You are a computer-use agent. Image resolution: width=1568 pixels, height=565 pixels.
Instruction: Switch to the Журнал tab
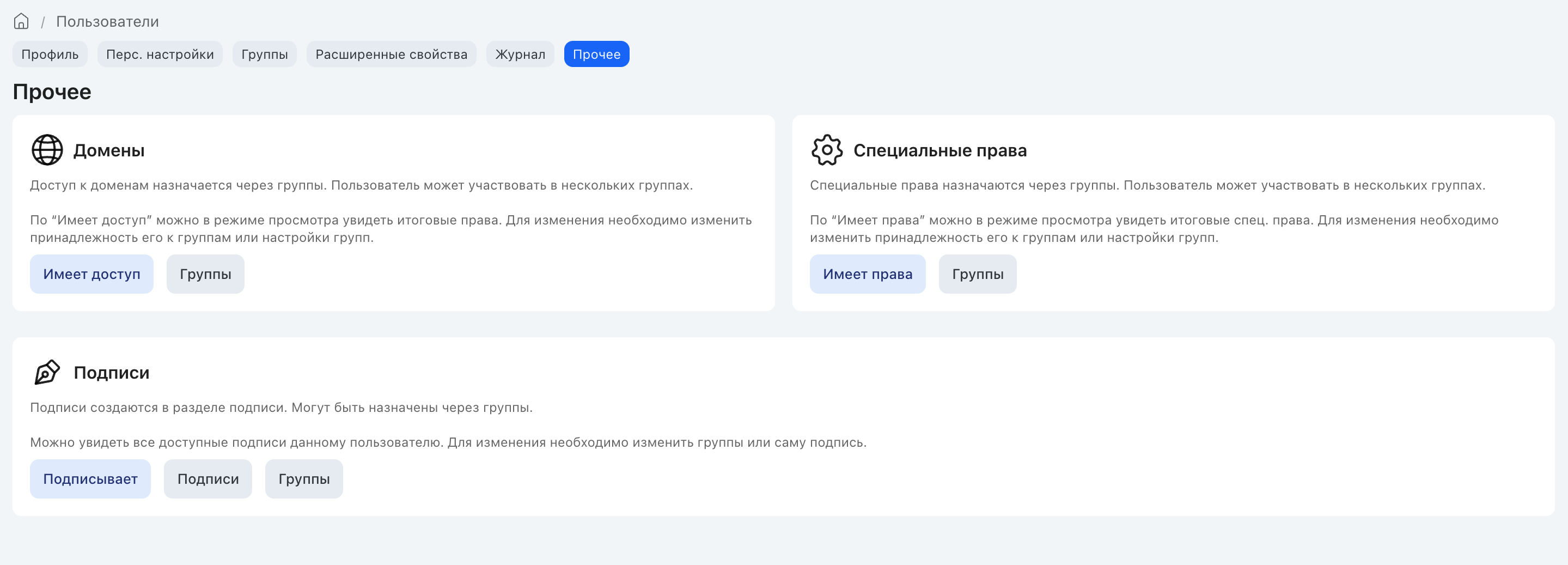tap(521, 54)
